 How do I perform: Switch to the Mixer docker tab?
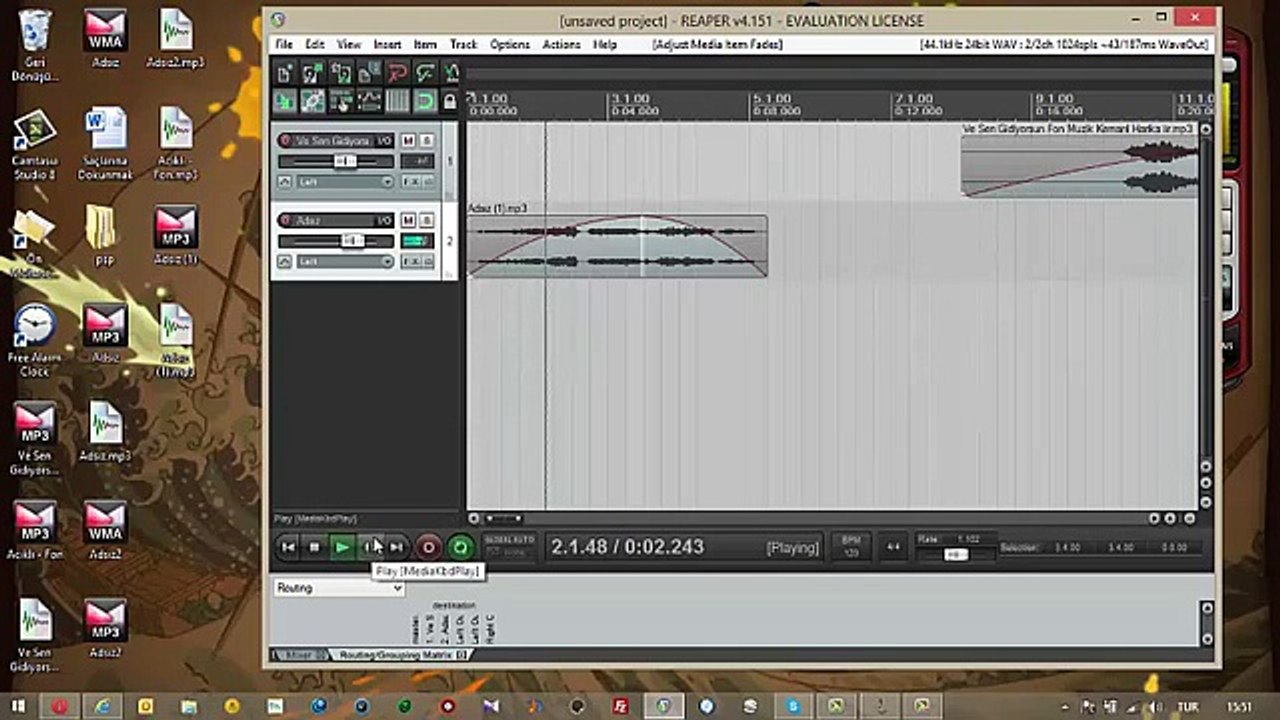tap(300, 655)
